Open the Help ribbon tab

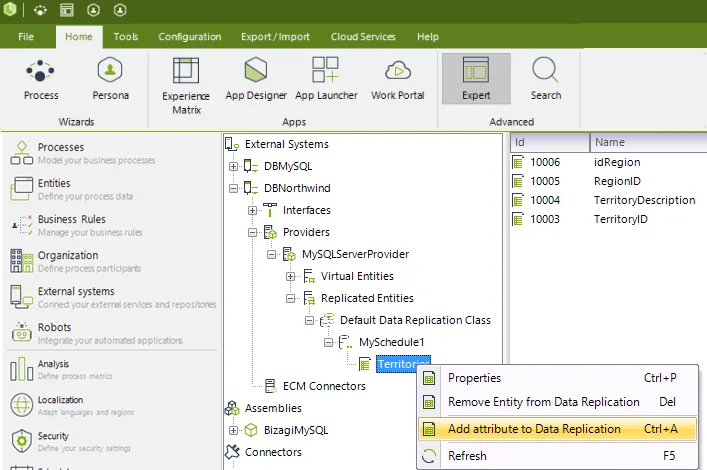(x=427, y=37)
